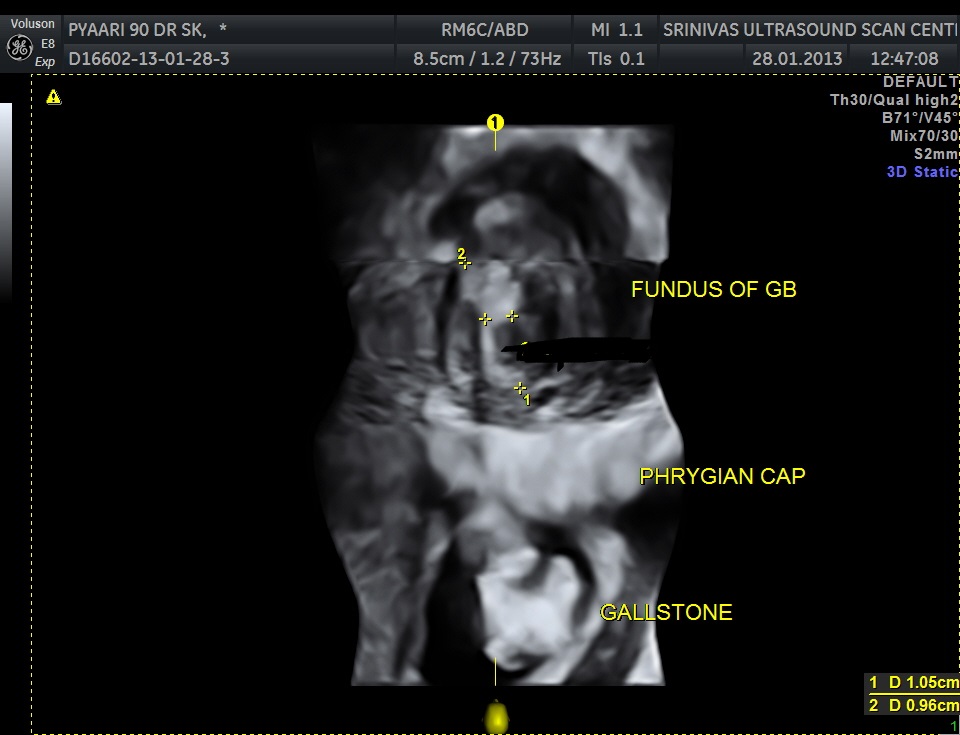Viewport: 960px width, 735px height.
Task: Select the left unlabeled caliper cross
Action: click(x=485, y=319)
